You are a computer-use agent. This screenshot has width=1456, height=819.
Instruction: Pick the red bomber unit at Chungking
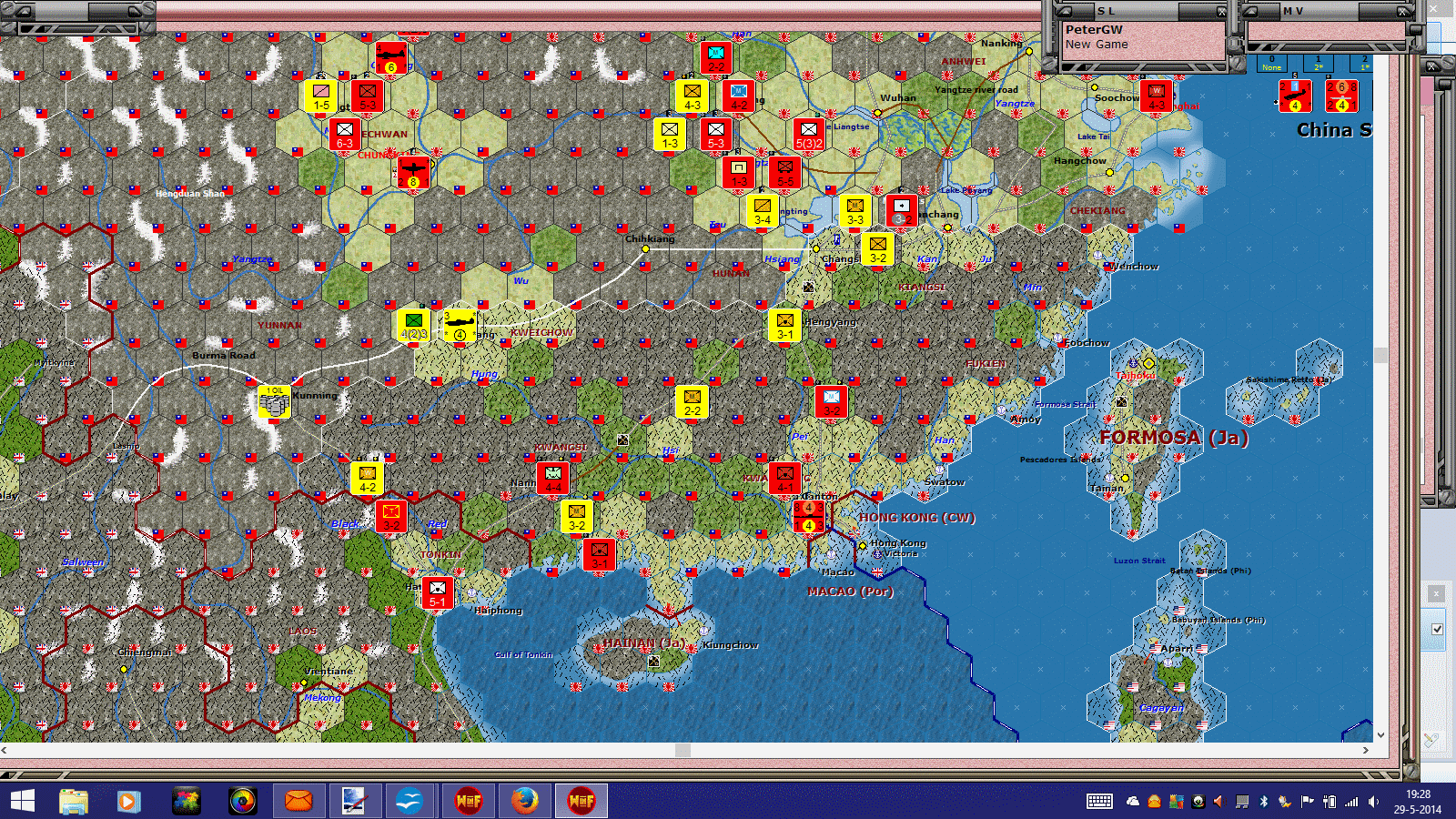(x=414, y=173)
